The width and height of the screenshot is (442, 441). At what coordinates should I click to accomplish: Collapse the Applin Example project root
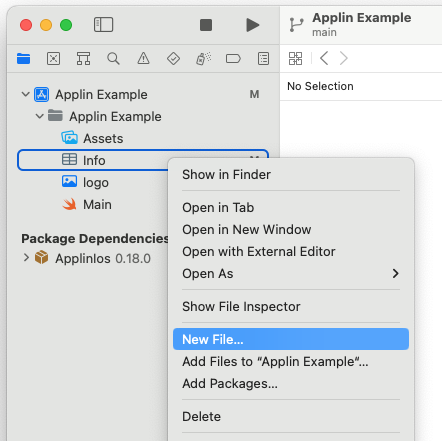click(26, 94)
